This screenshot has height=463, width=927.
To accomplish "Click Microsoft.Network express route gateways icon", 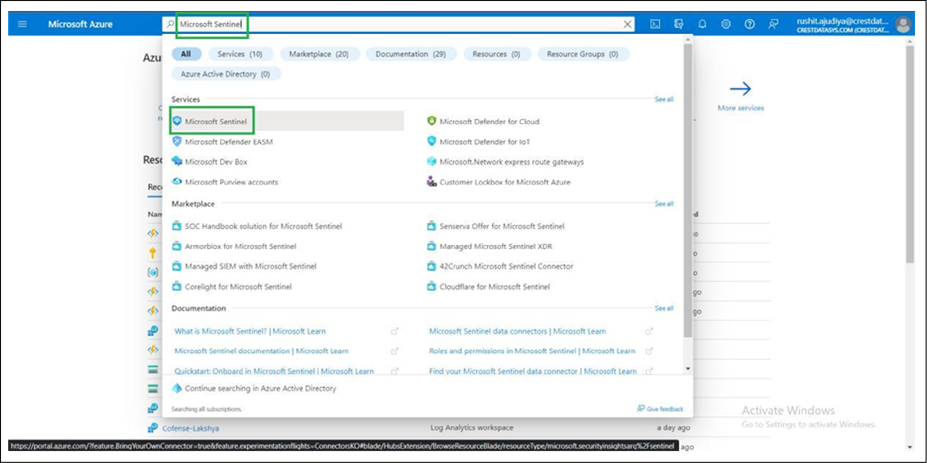I will (x=432, y=161).
